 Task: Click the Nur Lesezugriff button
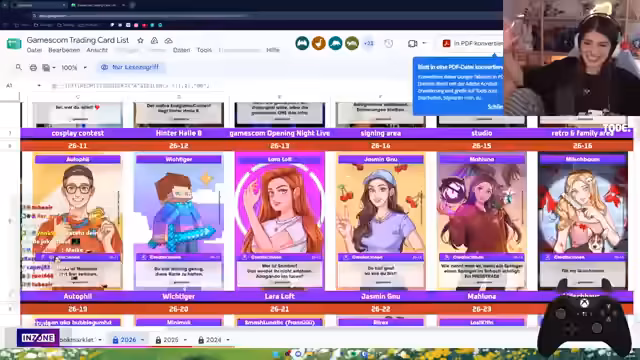131,67
